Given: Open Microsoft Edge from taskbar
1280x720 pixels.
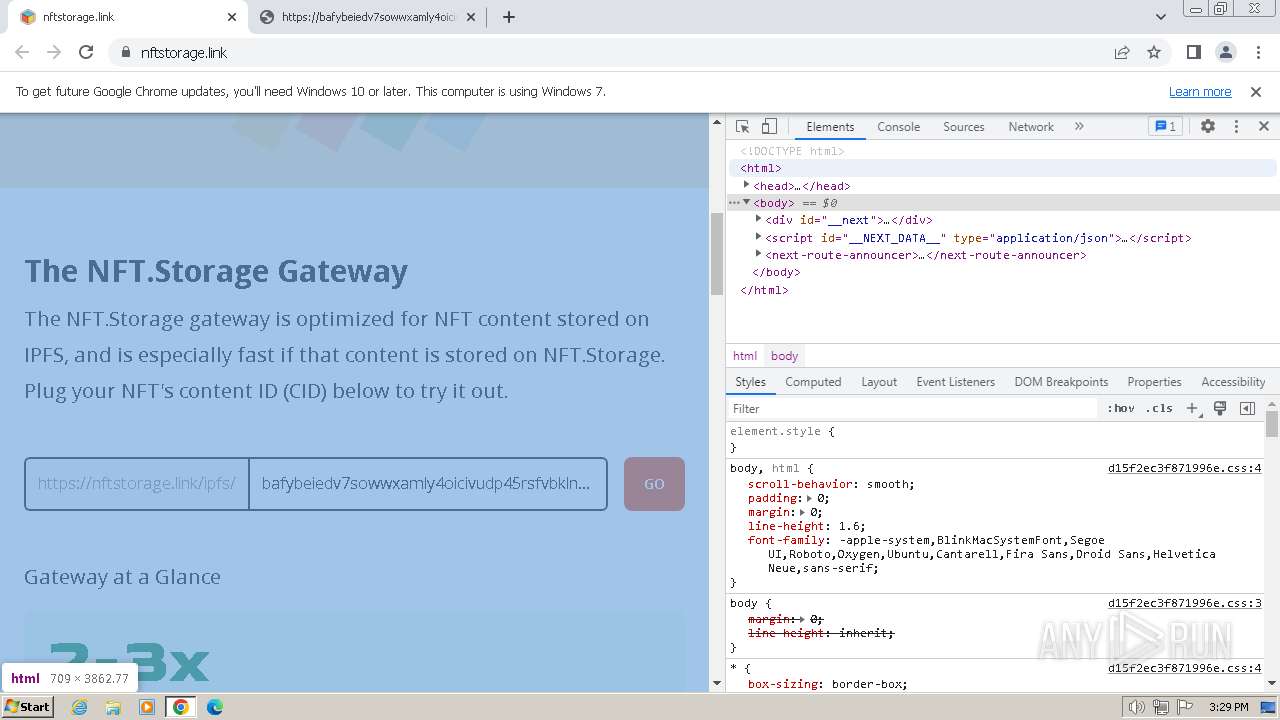Looking at the screenshot, I should [x=215, y=707].
